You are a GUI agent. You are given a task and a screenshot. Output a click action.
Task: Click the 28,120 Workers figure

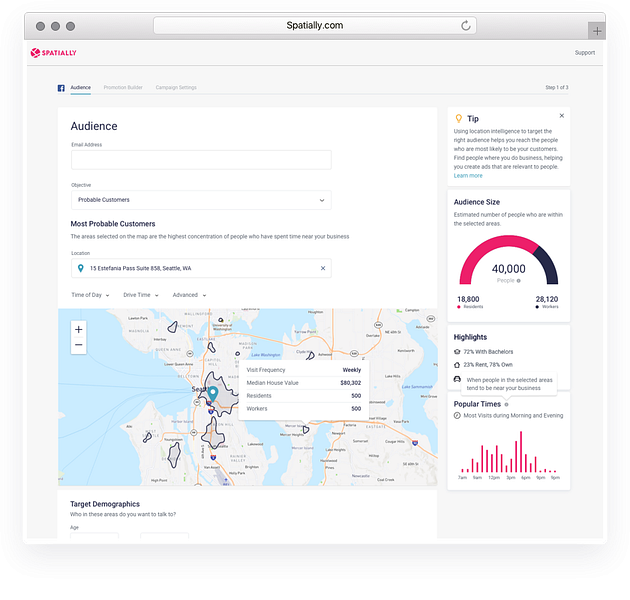tap(547, 299)
